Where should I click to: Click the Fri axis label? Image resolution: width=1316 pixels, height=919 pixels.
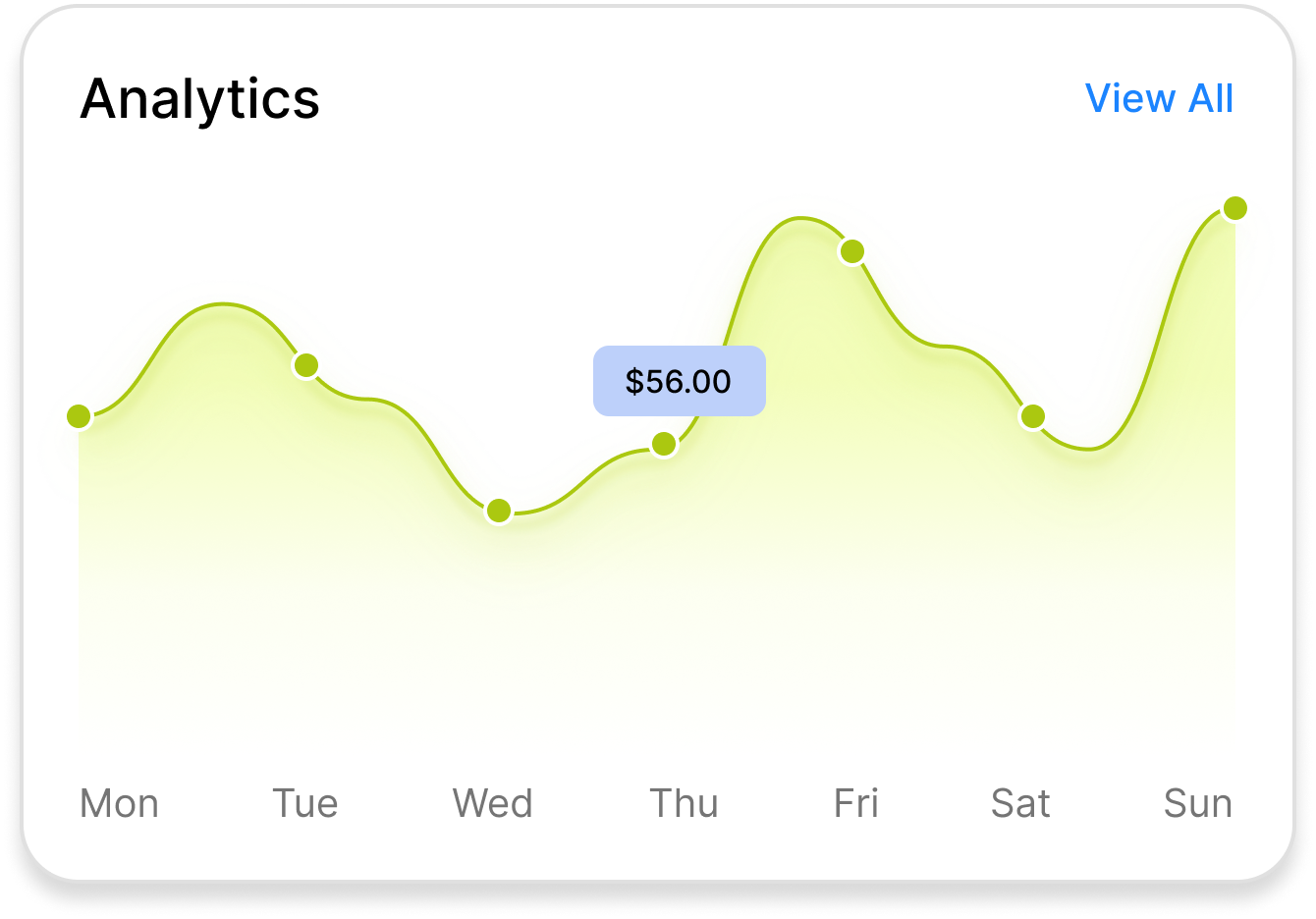(856, 803)
